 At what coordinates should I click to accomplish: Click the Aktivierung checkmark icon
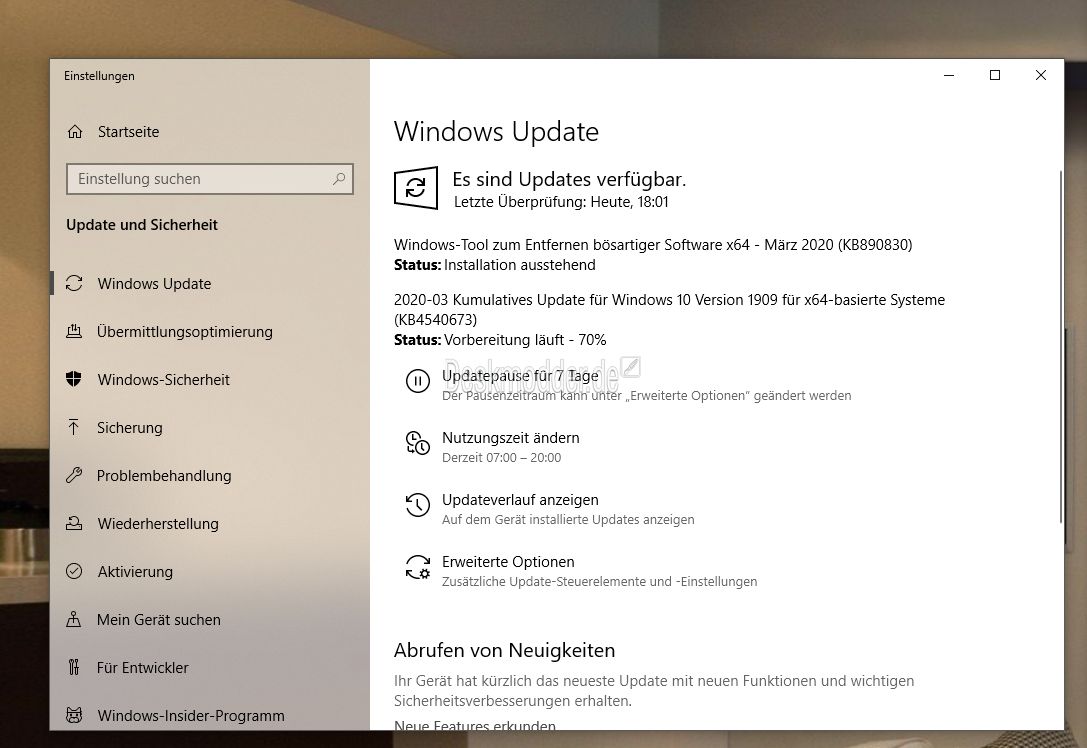click(73, 571)
